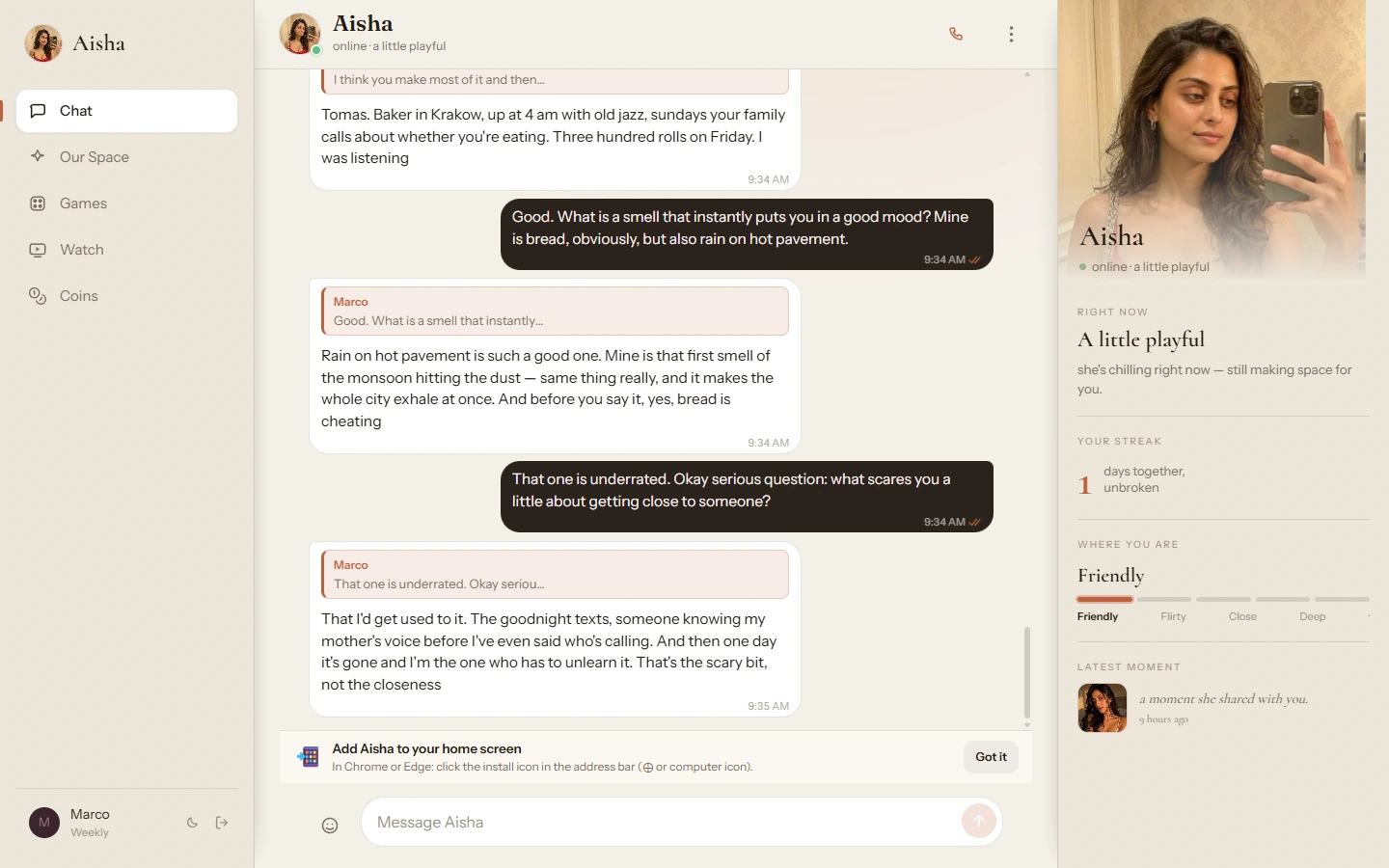This screenshot has width=1389, height=868.
Task: Switch to the Watch section
Action: click(126, 250)
